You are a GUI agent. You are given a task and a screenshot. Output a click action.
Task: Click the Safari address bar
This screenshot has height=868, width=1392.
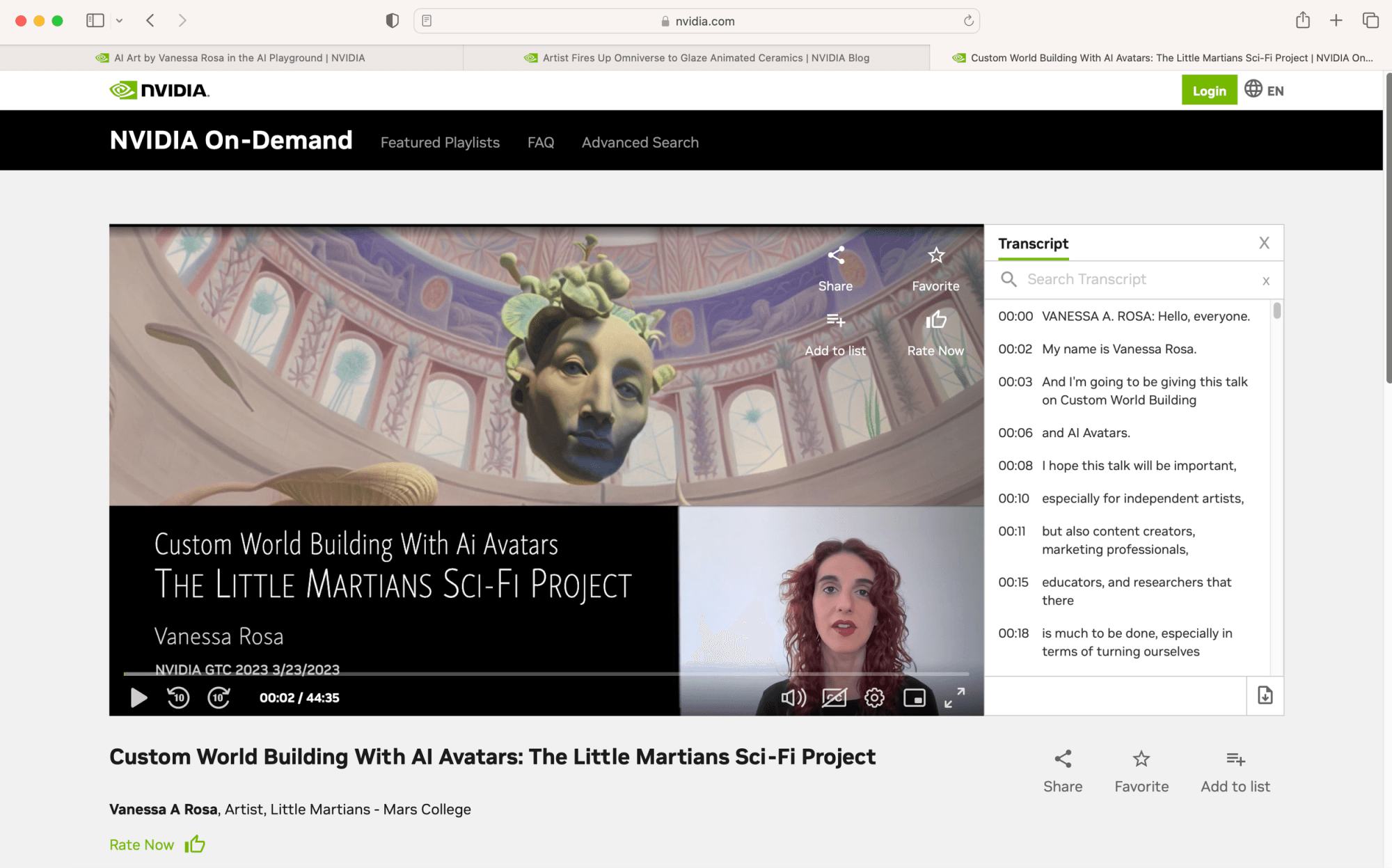click(x=697, y=21)
